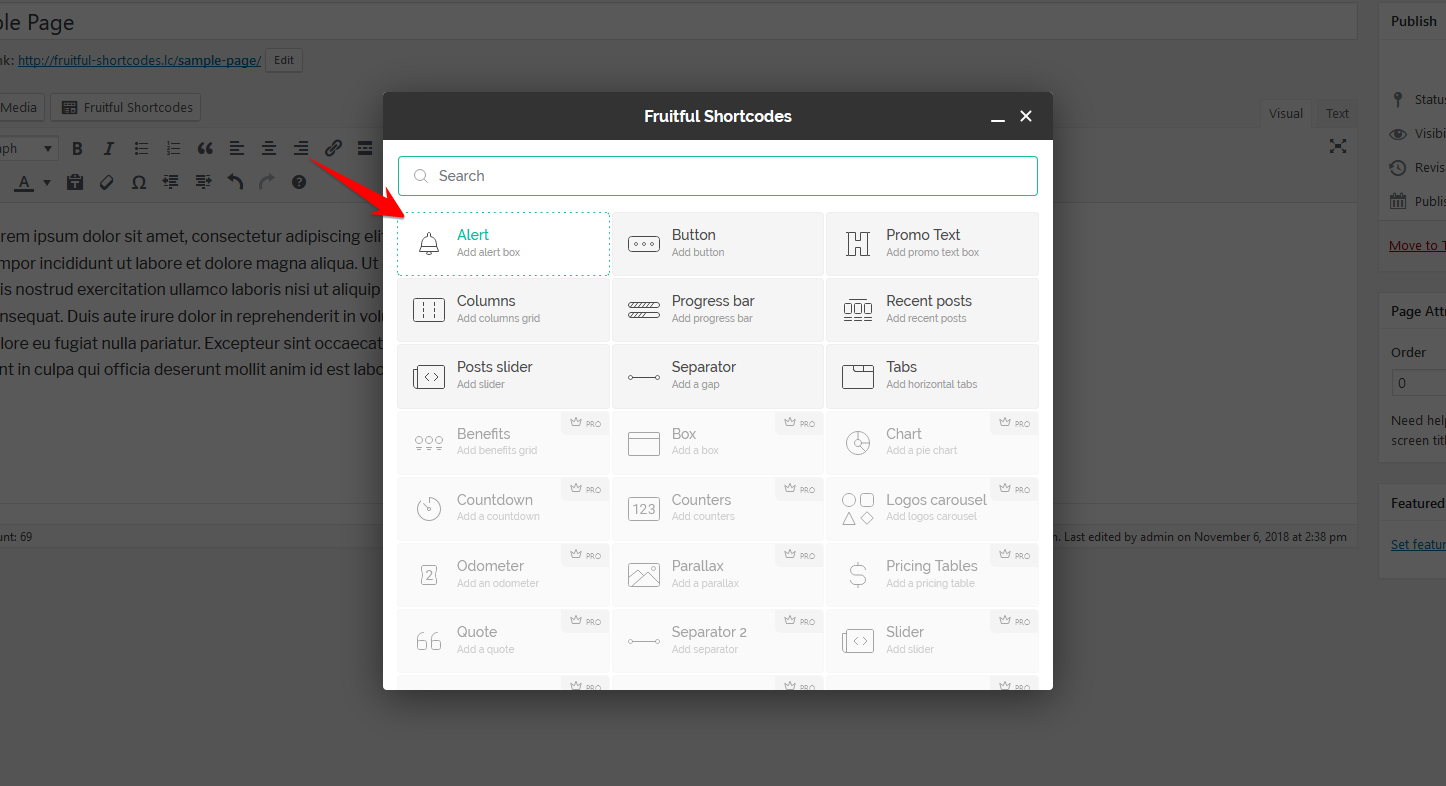Open the text color dropdown arrow
This screenshot has height=786, width=1446.
click(x=46, y=182)
